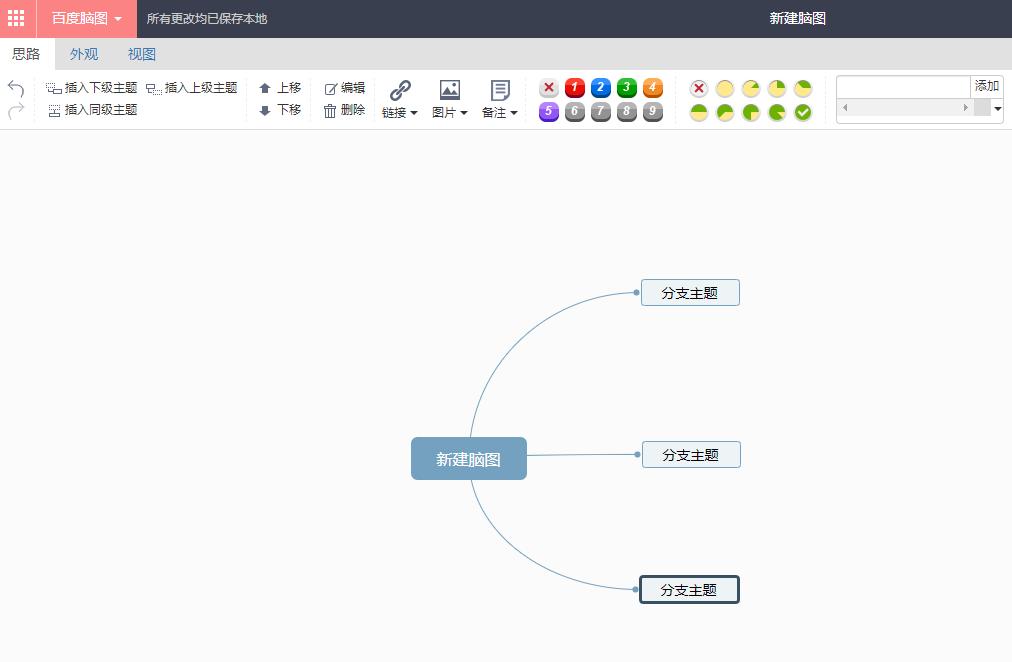1012x662 pixels.
Task: Switch to the 外观 tab
Action: pyautogui.click(x=84, y=54)
